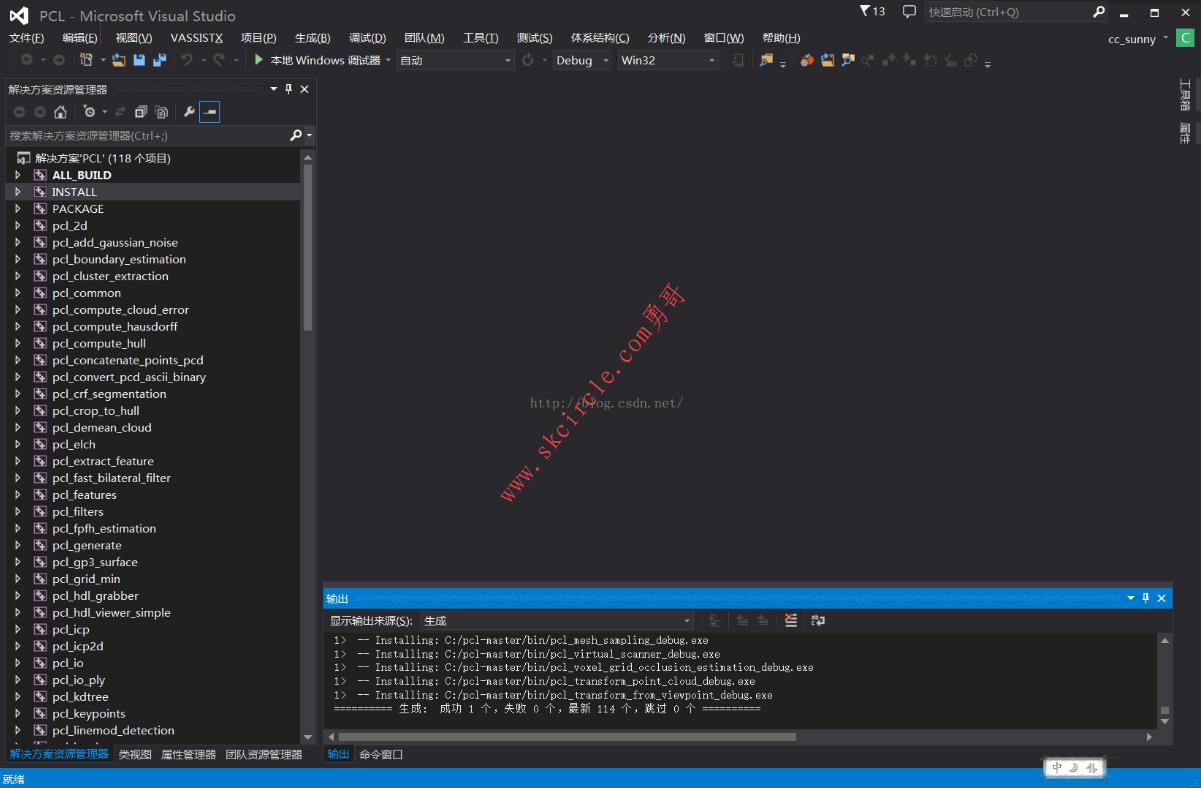Click the New Project toolbar icon

pyautogui.click(x=86, y=60)
